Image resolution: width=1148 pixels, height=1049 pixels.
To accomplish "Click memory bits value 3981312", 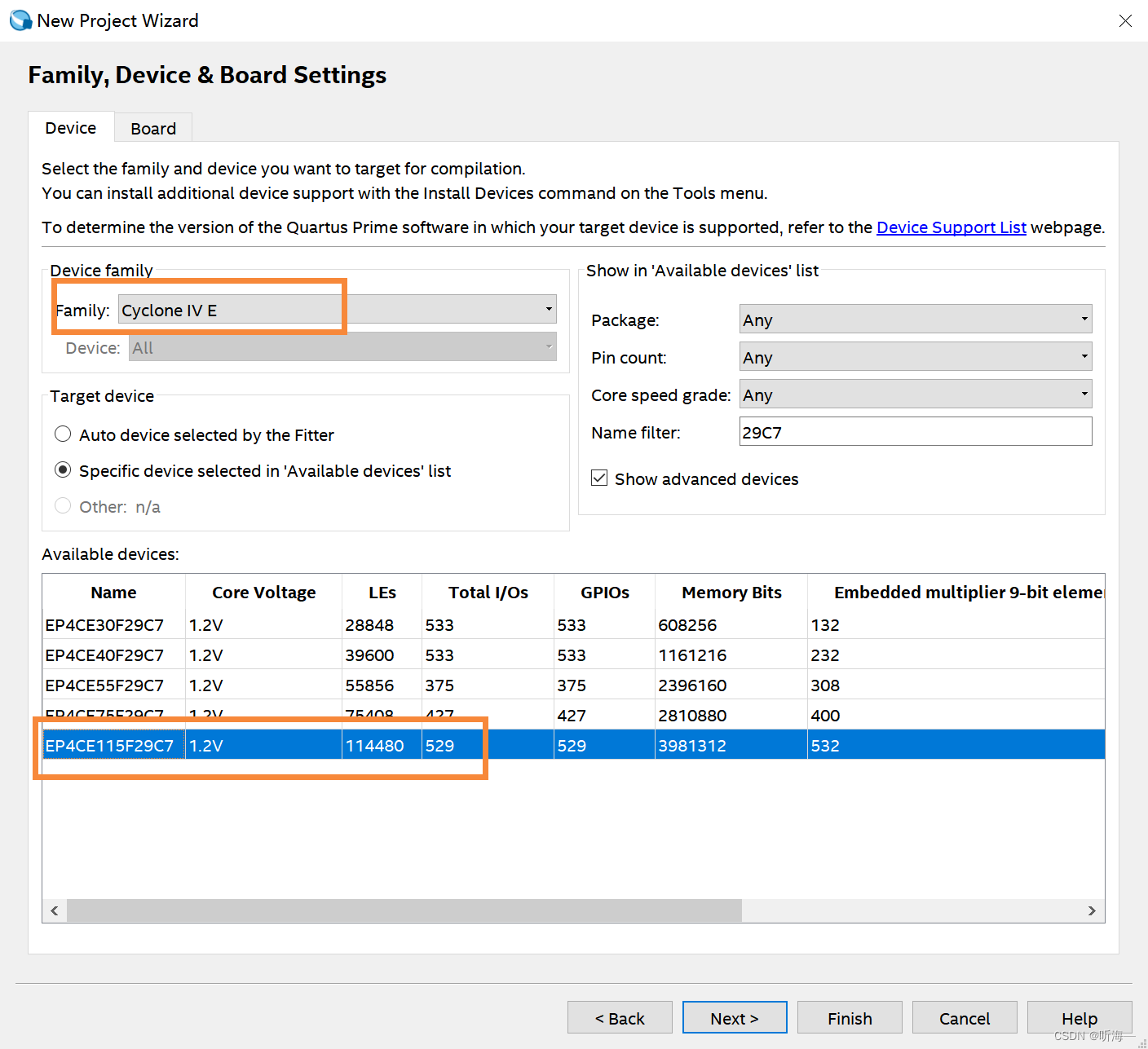I will click(692, 746).
